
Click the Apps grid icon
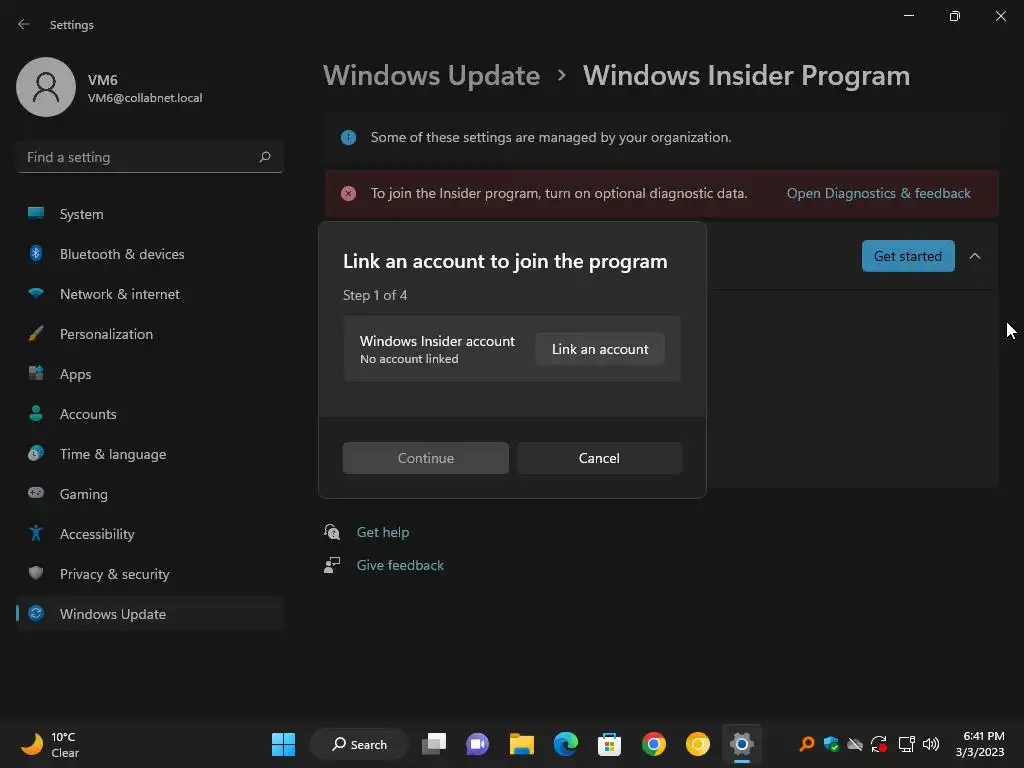tap(36, 373)
